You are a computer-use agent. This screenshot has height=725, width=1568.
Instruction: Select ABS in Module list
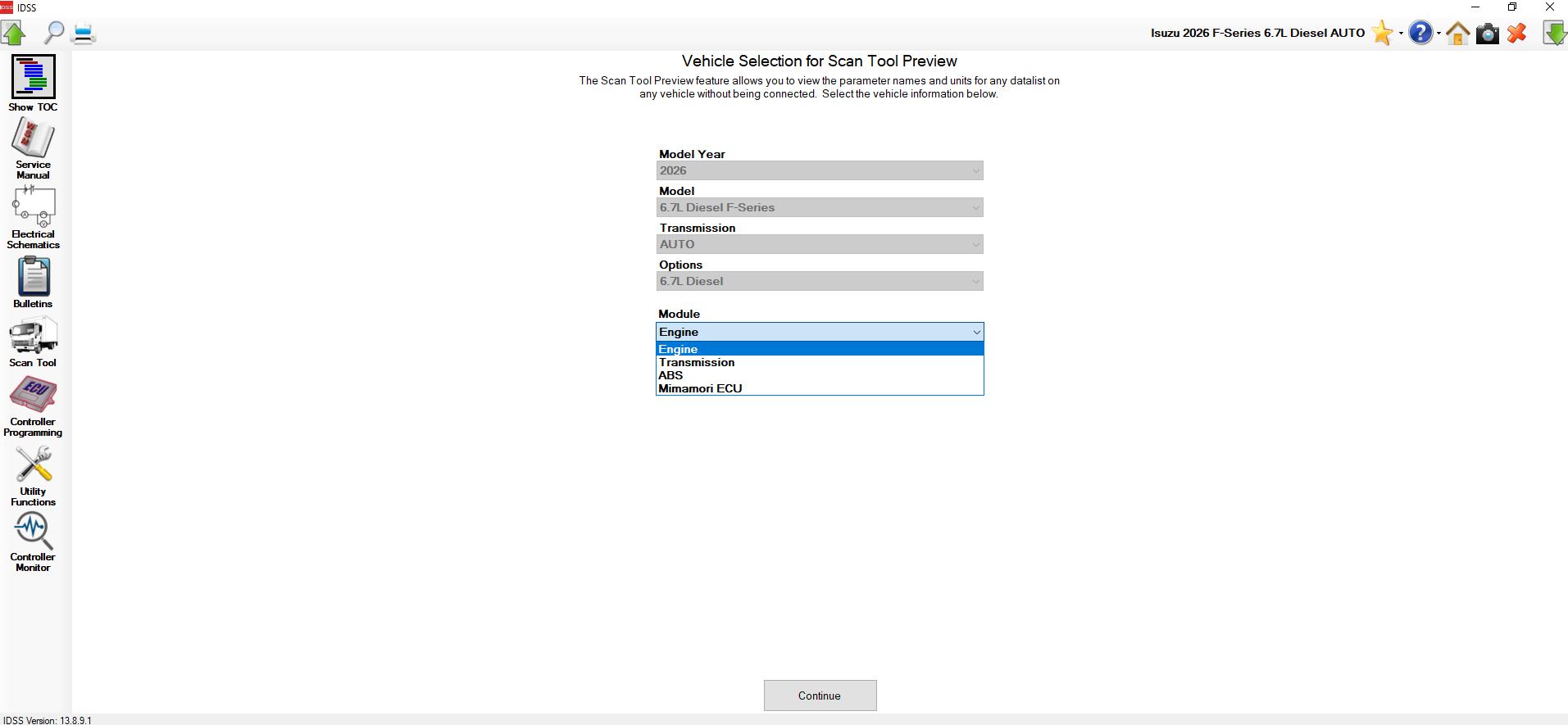click(x=820, y=375)
